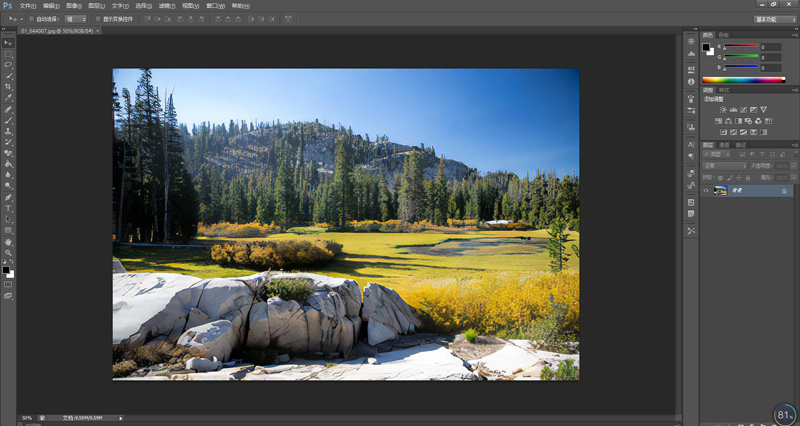800x426 pixels.
Task: Open the blend mode 正常 dropdown
Action: coord(724,166)
